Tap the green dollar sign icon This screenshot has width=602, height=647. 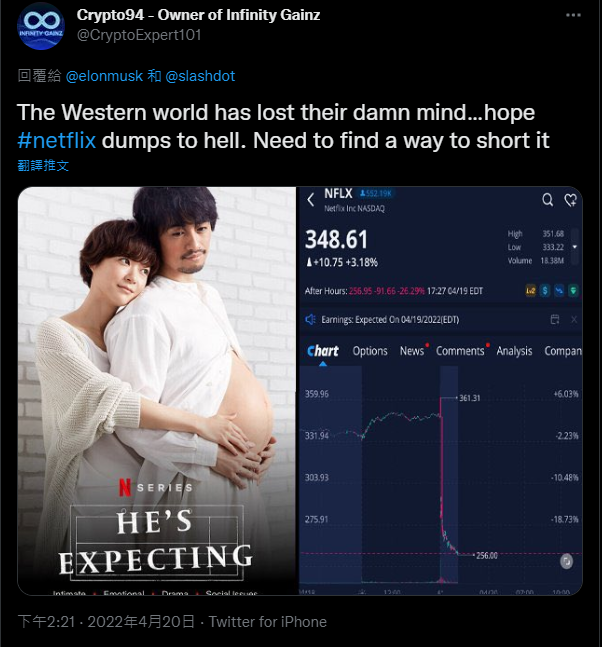click(x=545, y=291)
